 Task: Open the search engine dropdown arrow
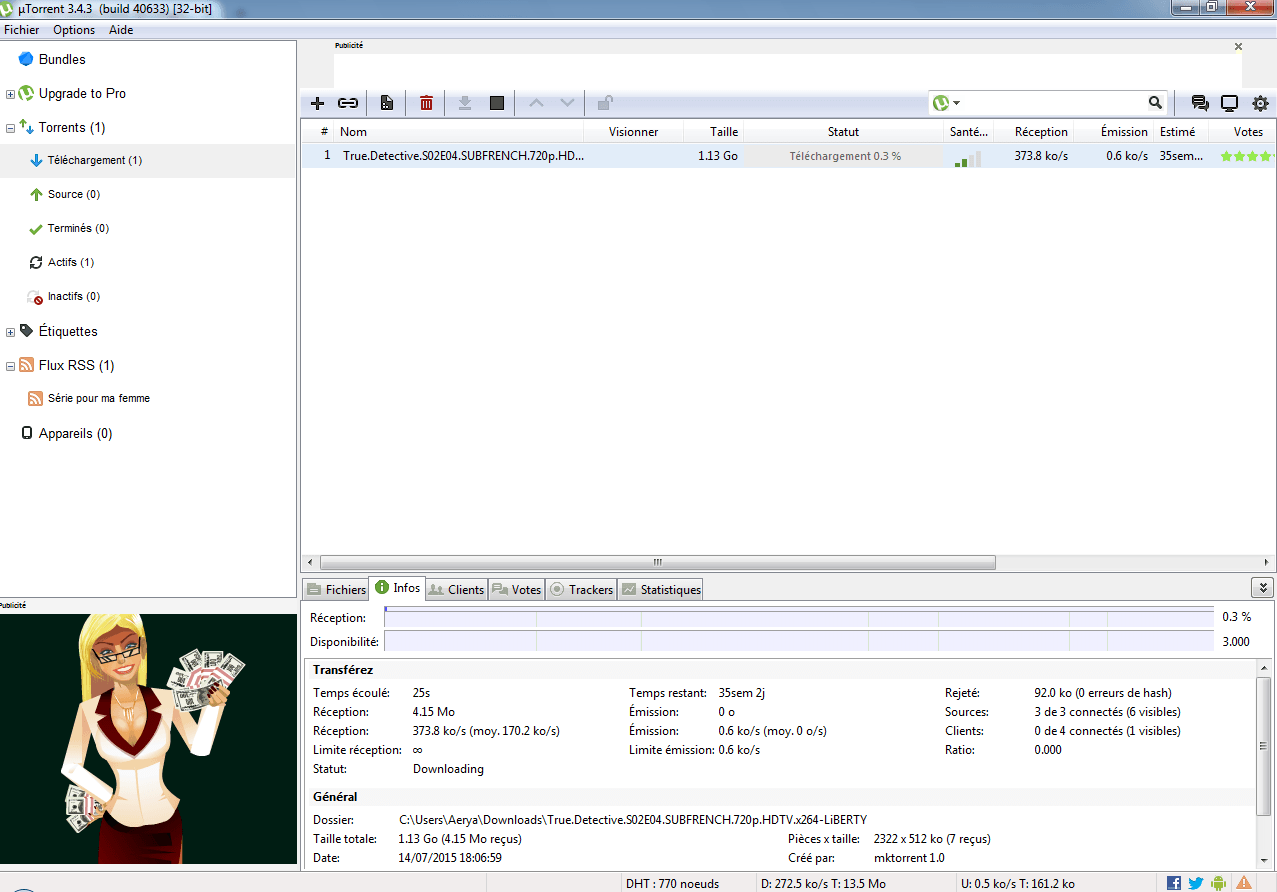point(957,103)
